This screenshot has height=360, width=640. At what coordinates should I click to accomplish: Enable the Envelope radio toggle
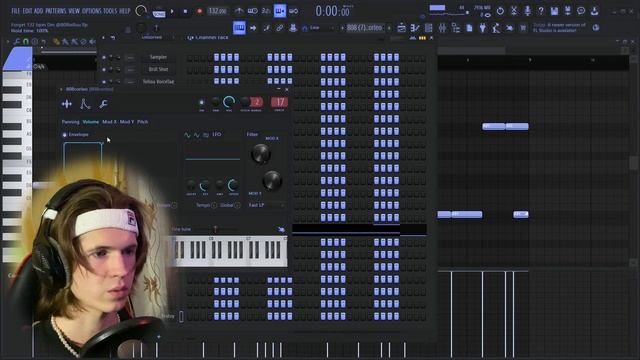point(64,135)
